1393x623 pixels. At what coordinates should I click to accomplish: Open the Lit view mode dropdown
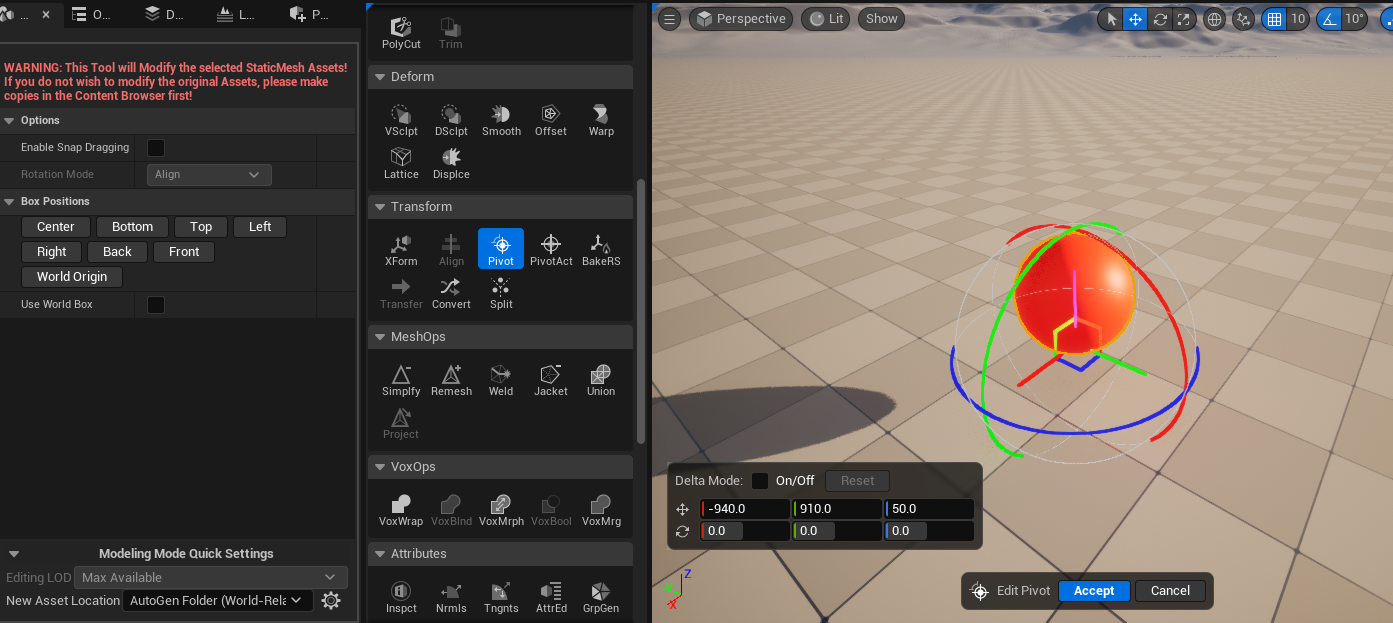[827, 19]
